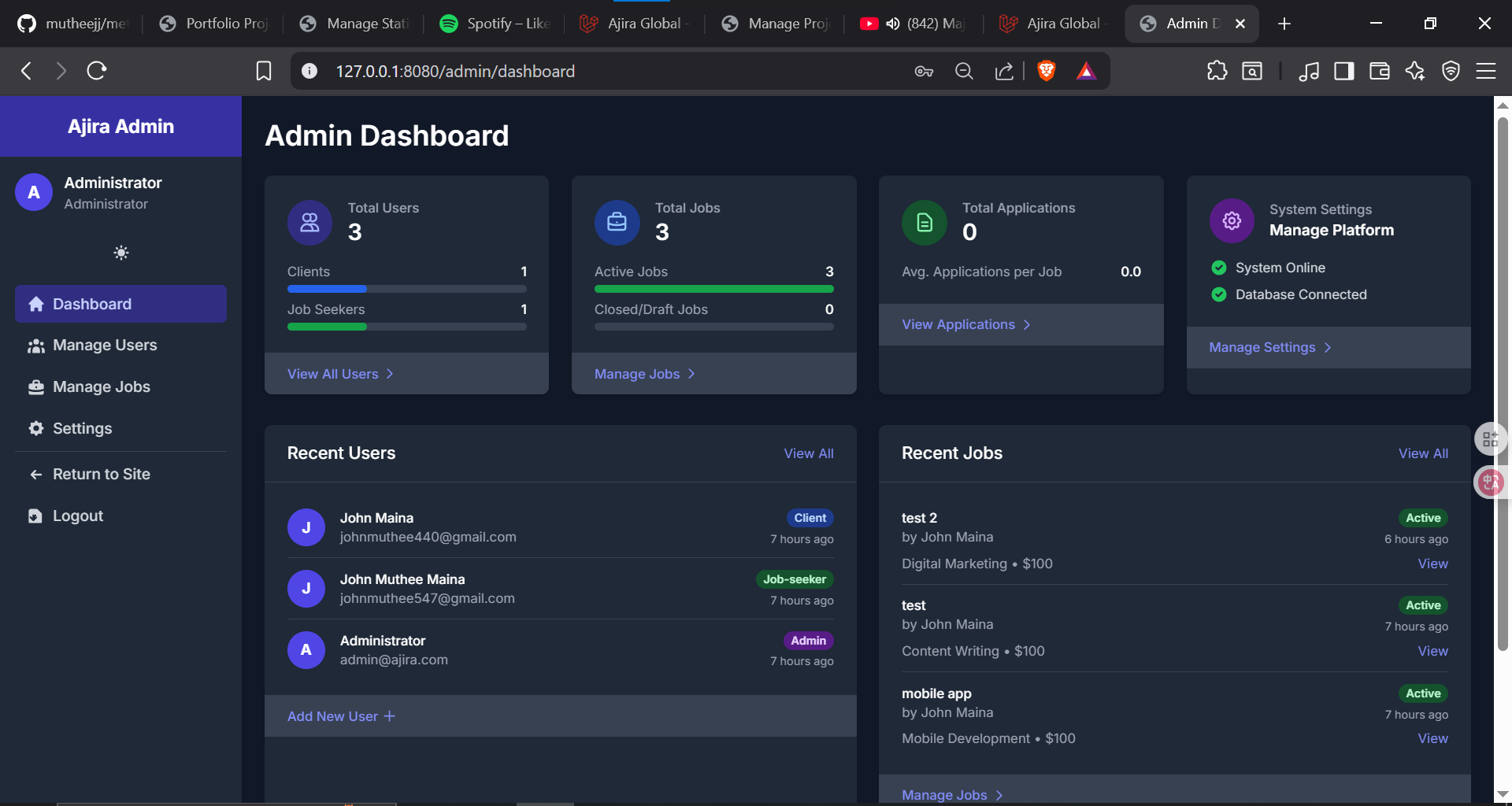Expand View All Users link arrow
1512x806 pixels.
coord(390,374)
